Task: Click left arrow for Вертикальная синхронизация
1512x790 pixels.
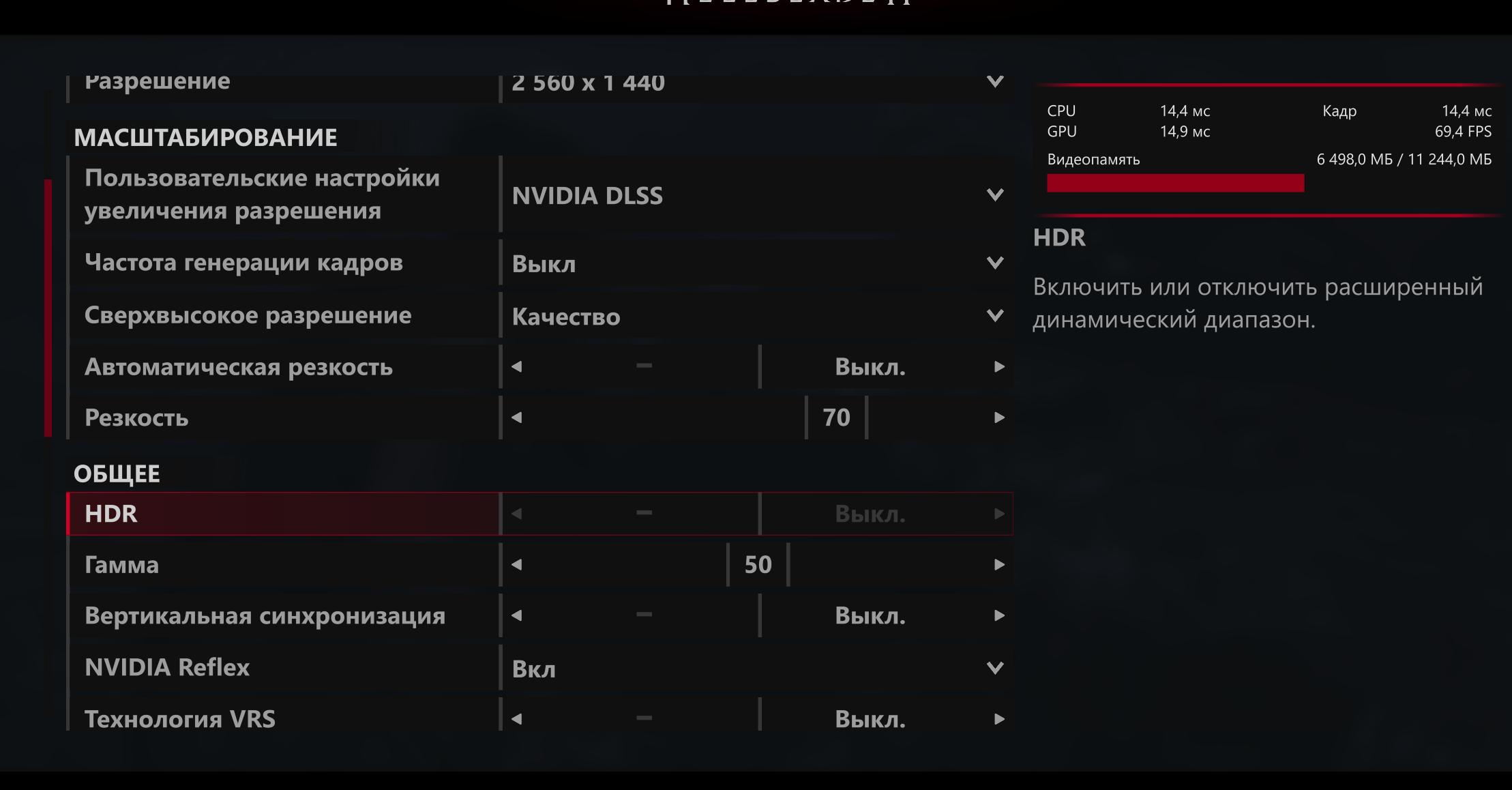Action: tap(516, 615)
